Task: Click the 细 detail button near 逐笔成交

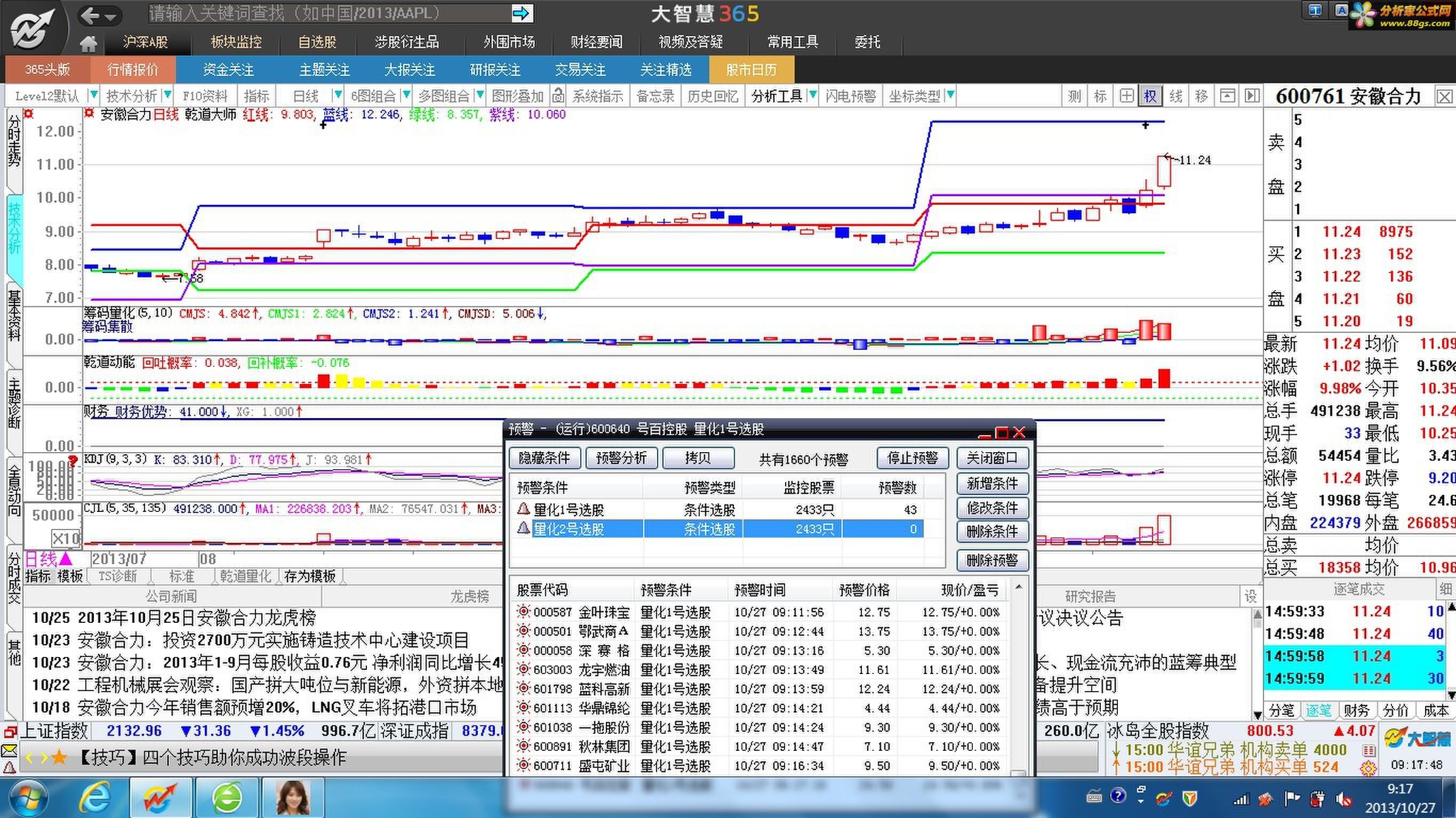Action: [x=1445, y=589]
